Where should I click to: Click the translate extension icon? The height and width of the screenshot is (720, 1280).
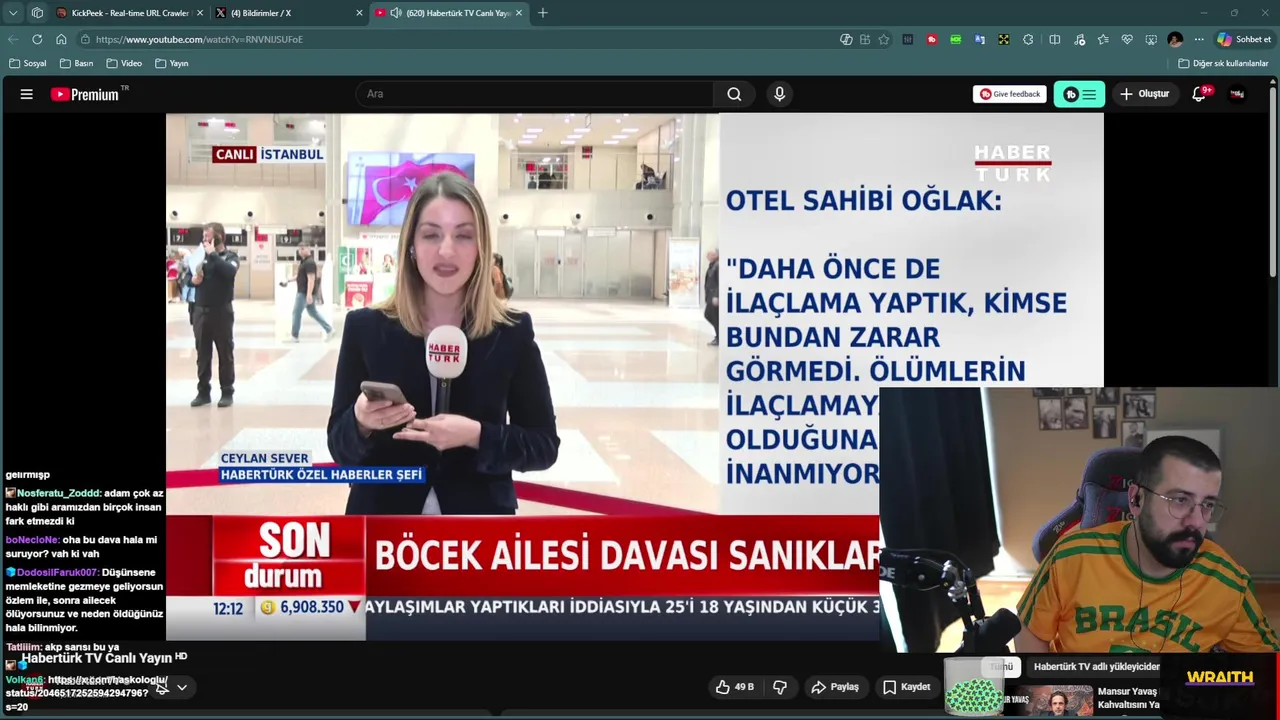(x=980, y=39)
